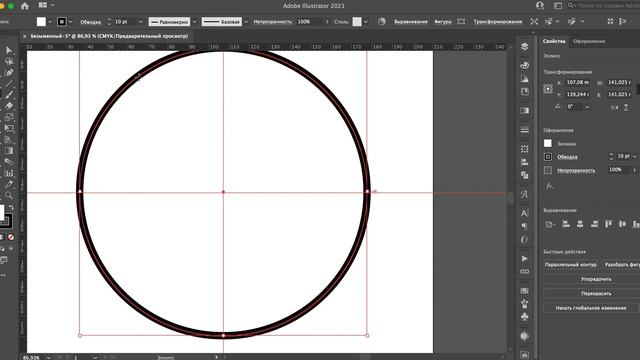Expand opacity arrow in Properties panel
Image resolution: width=640 pixels, height=360 pixels.
635,170
